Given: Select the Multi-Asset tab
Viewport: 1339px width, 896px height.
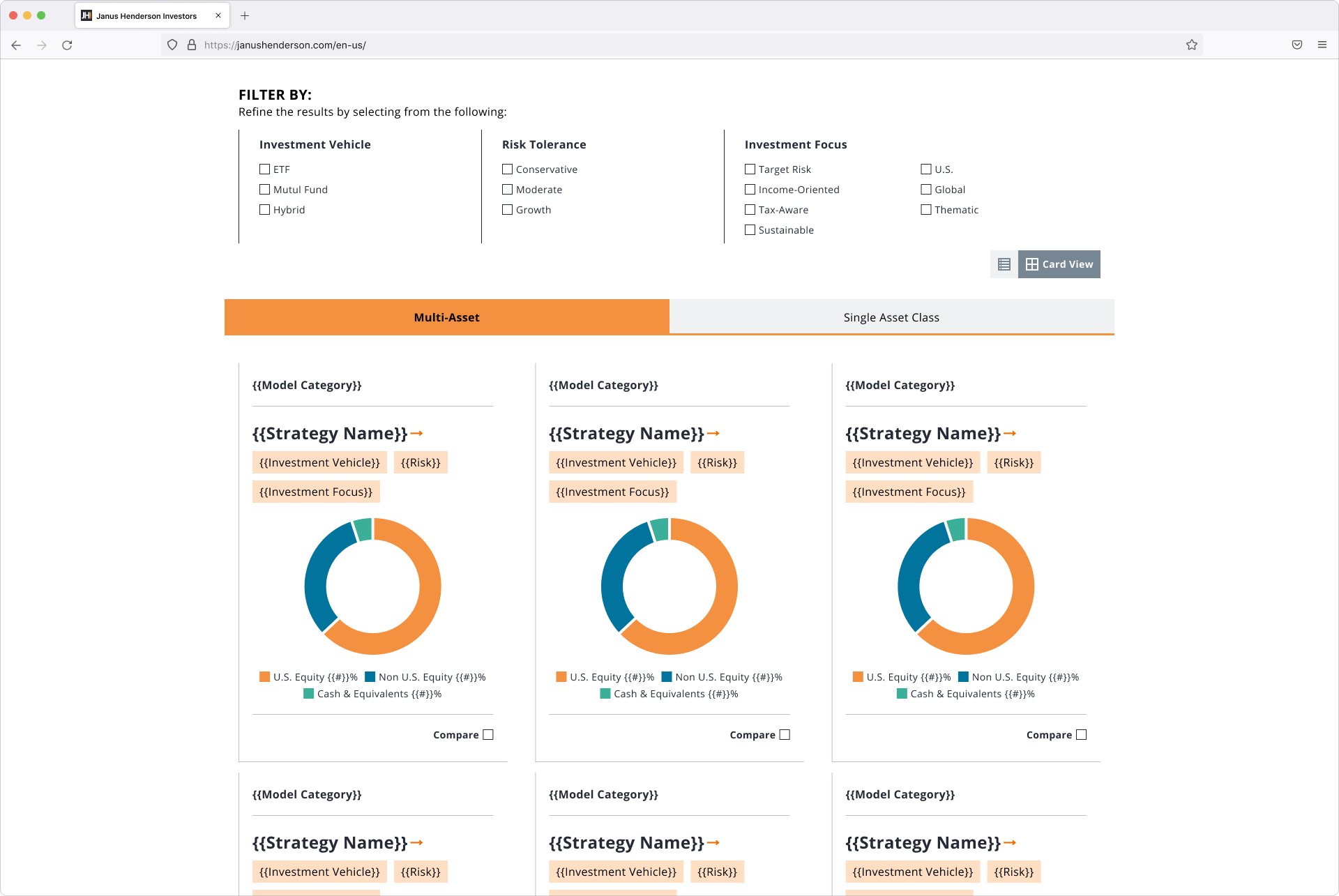Looking at the screenshot, I should point(447,317).
